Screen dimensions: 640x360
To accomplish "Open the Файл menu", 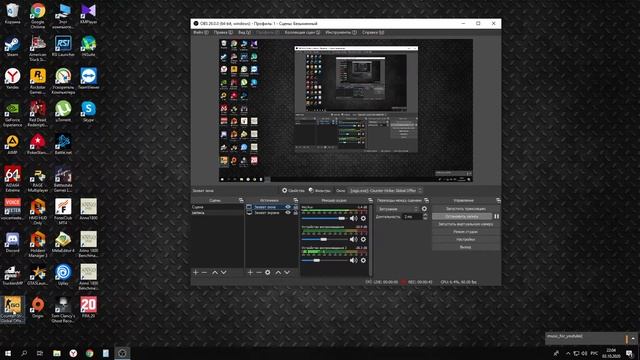I will pos(200,32).
